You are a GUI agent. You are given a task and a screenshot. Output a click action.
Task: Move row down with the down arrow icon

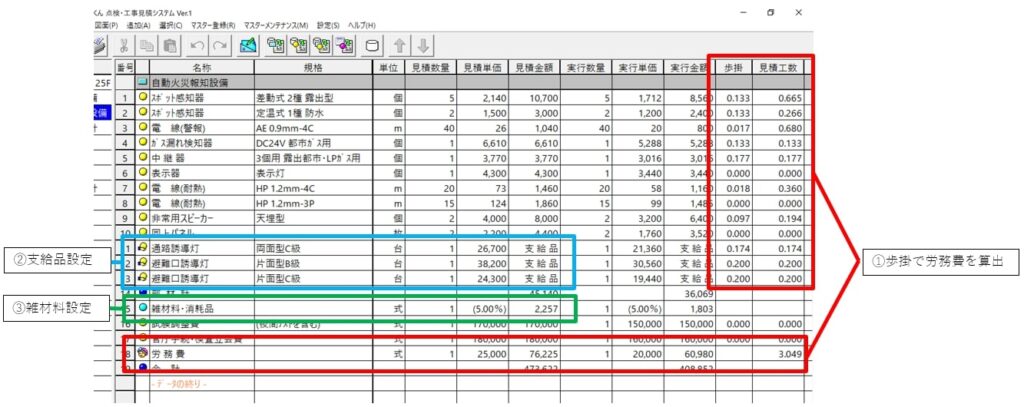(424, 45)
